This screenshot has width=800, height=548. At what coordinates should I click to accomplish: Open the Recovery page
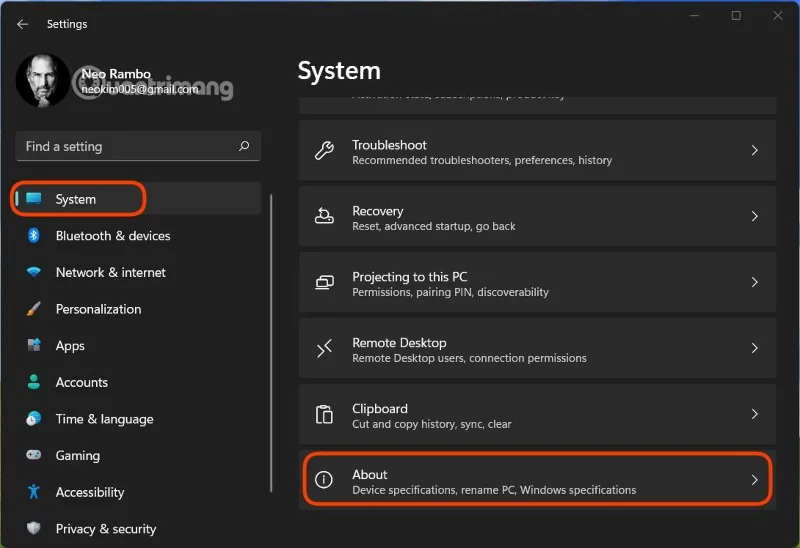click(537, 216)
